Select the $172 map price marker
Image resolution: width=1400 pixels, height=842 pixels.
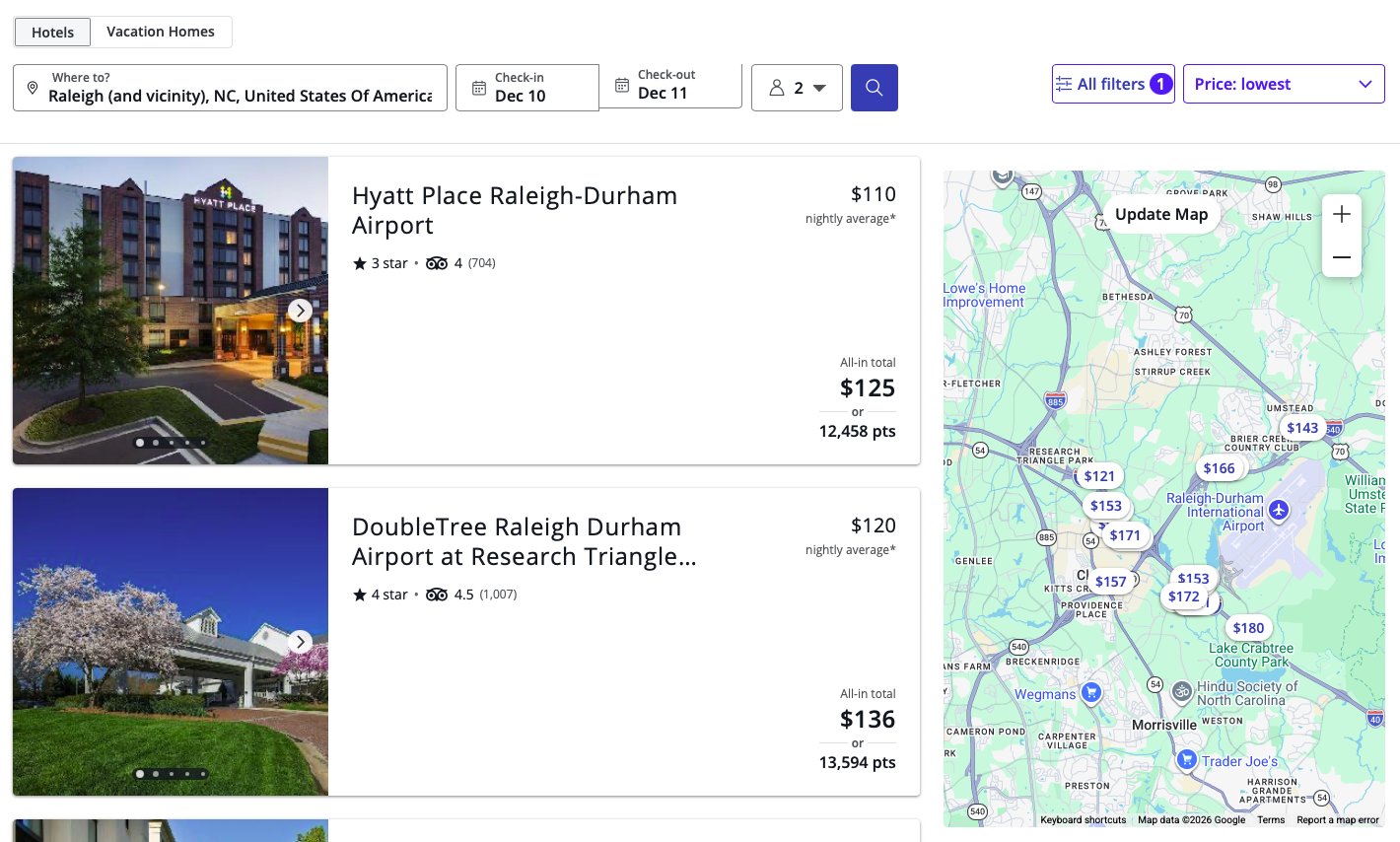(x=1184, y=596)
